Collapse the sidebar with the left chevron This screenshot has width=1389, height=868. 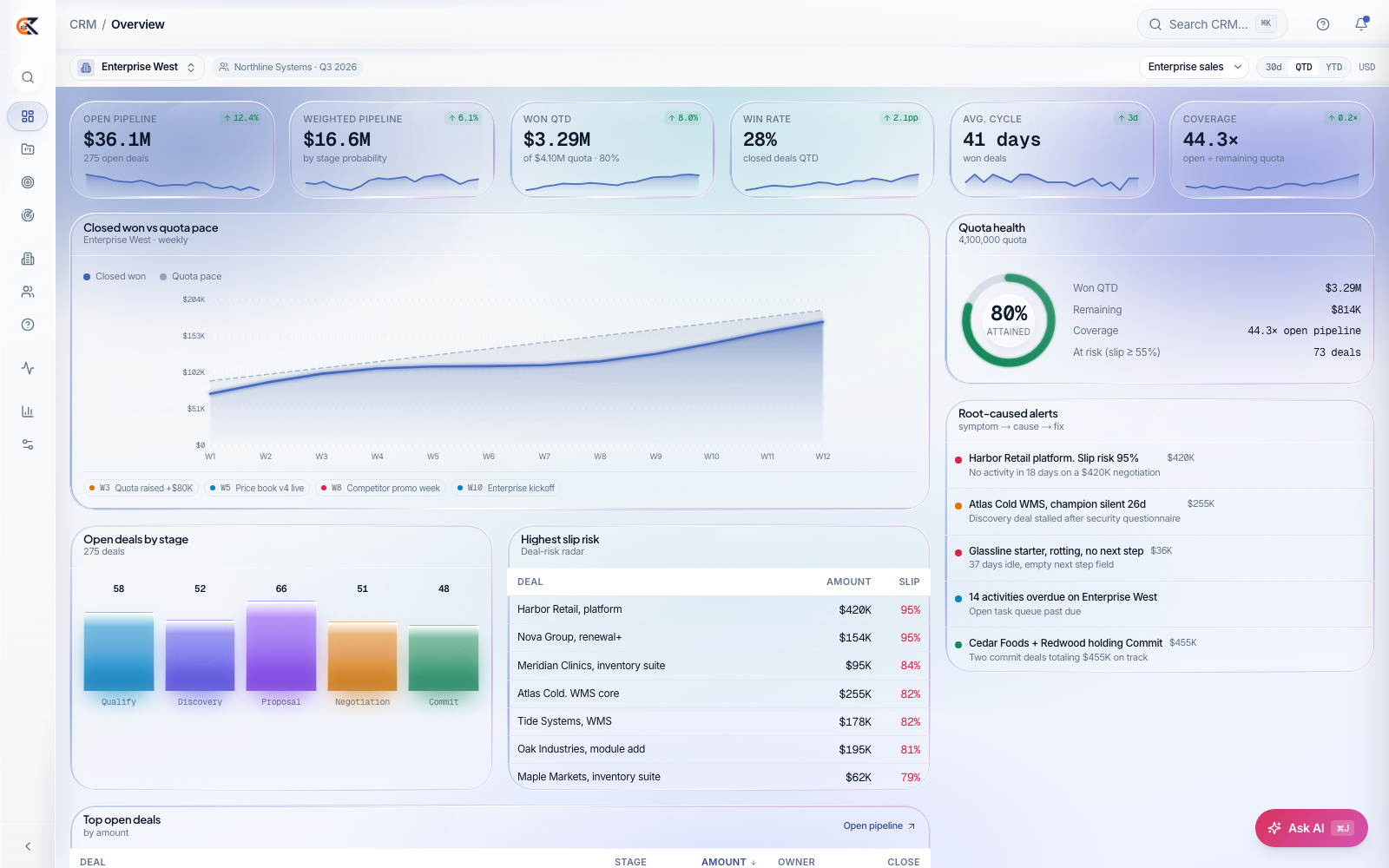[x=28, y=846]
